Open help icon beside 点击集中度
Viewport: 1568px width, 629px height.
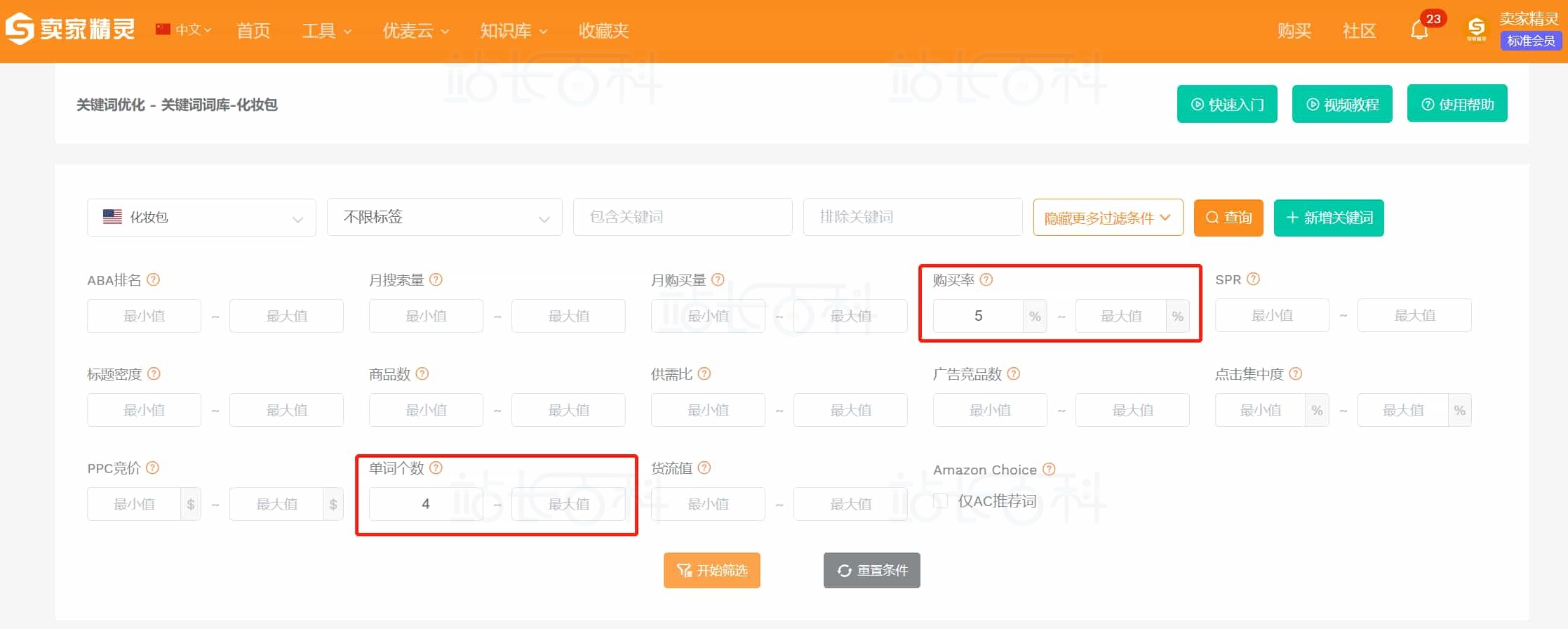[1295, 373]
